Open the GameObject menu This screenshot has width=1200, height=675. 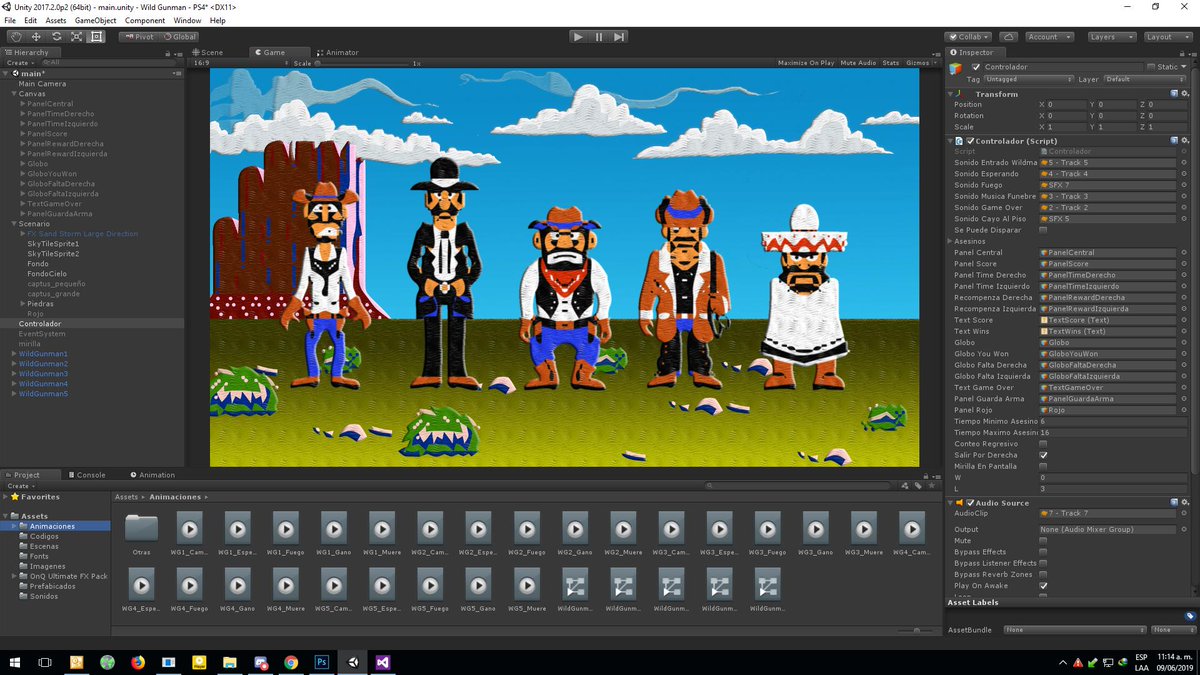coord(95,20)
